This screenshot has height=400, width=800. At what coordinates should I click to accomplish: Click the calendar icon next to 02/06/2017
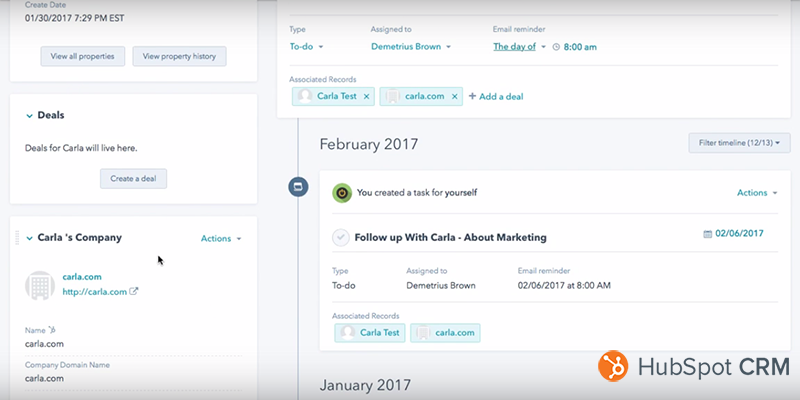click(708, 234)
